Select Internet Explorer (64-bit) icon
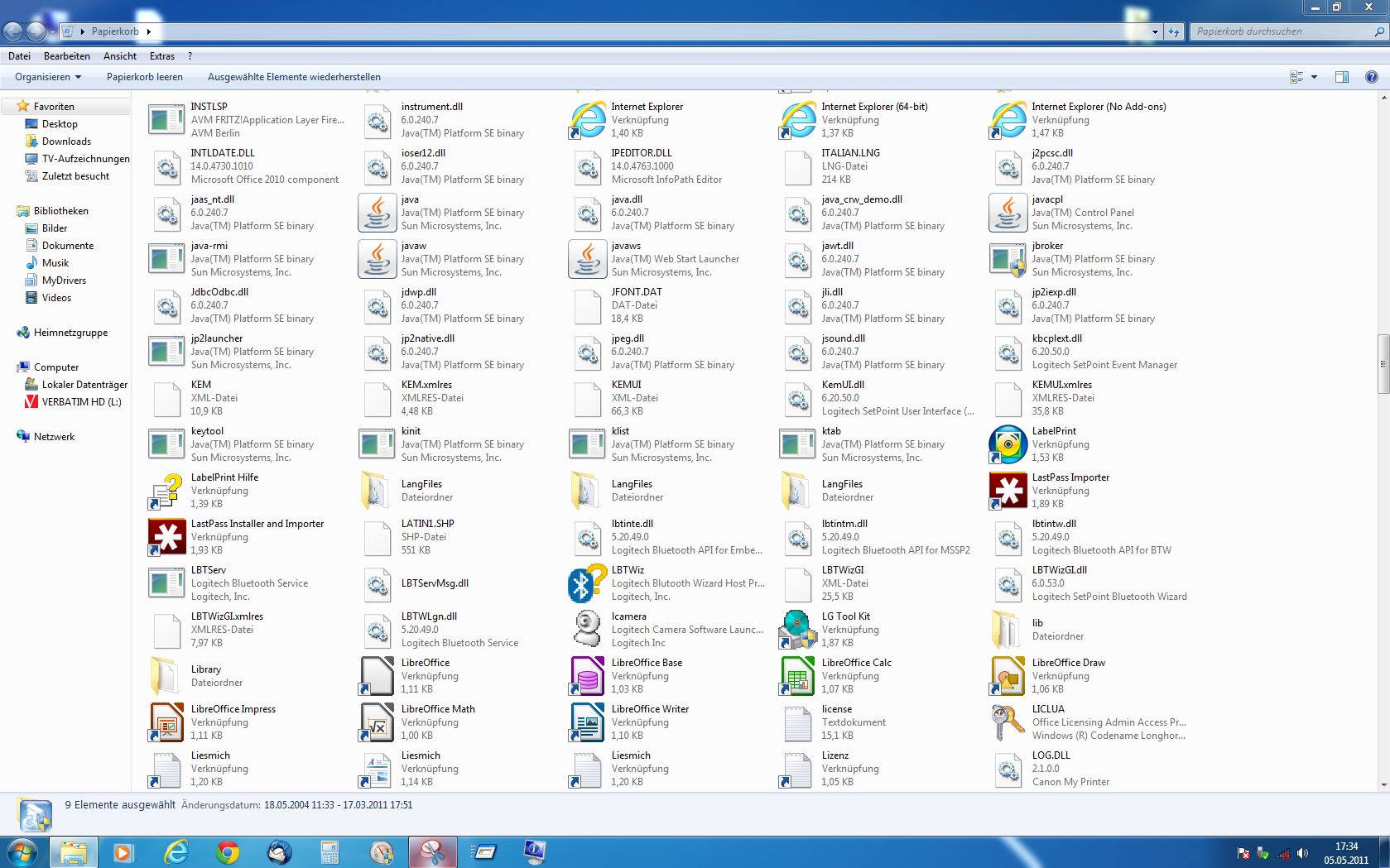This screenshot has height=868, width=1390. (797, 120)
